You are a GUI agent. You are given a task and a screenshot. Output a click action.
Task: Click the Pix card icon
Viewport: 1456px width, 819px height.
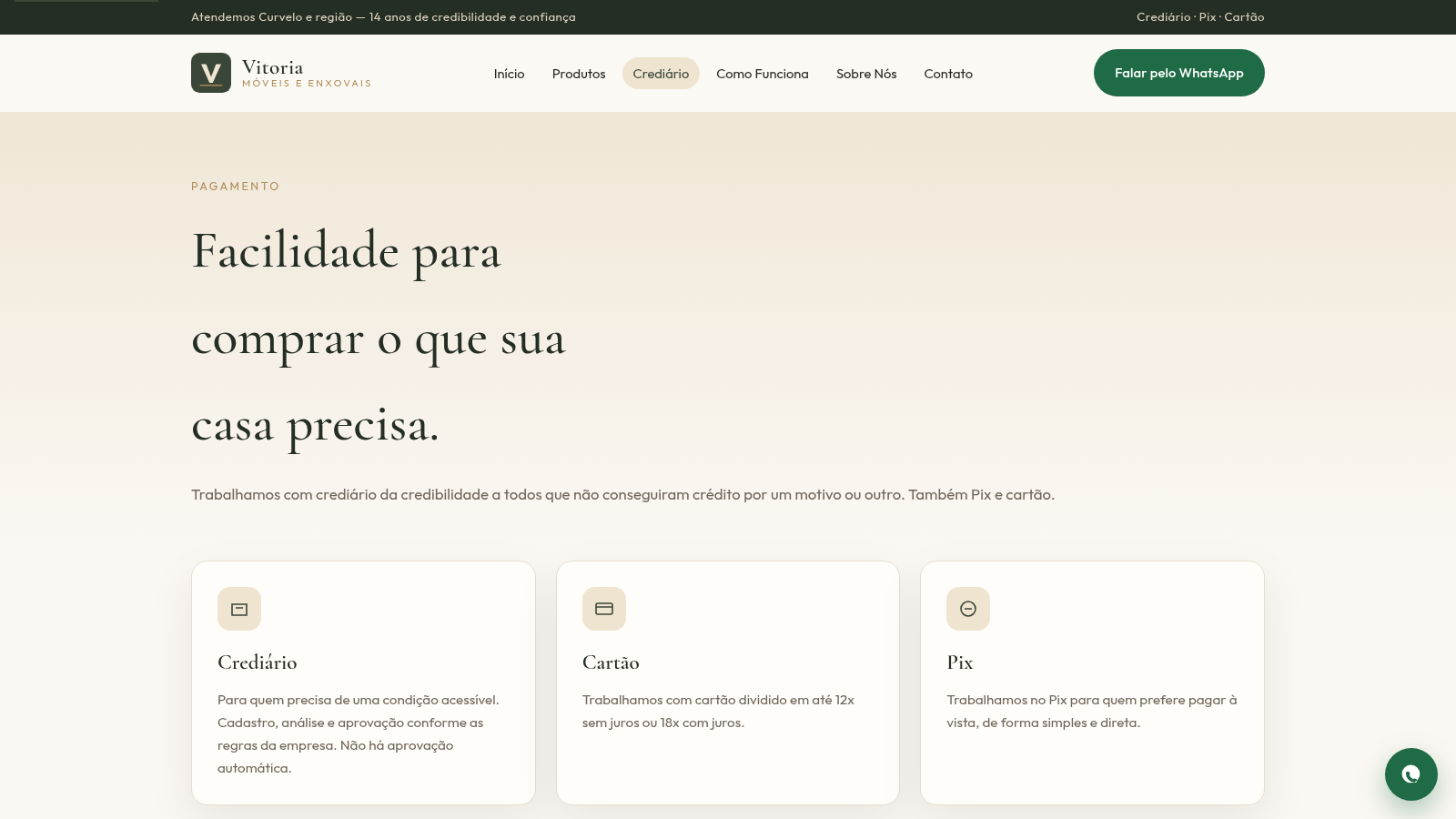point(968,609)
